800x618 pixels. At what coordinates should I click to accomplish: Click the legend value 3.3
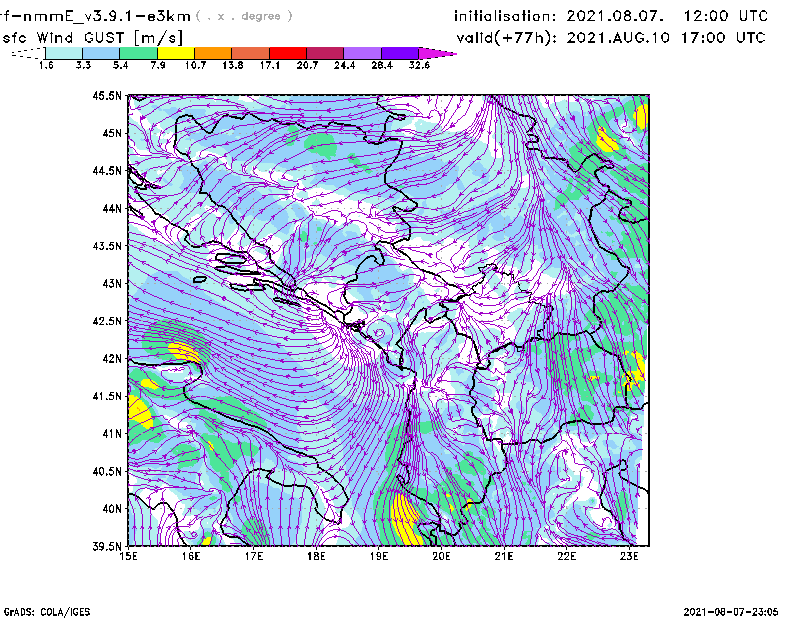tap(83, 65)
